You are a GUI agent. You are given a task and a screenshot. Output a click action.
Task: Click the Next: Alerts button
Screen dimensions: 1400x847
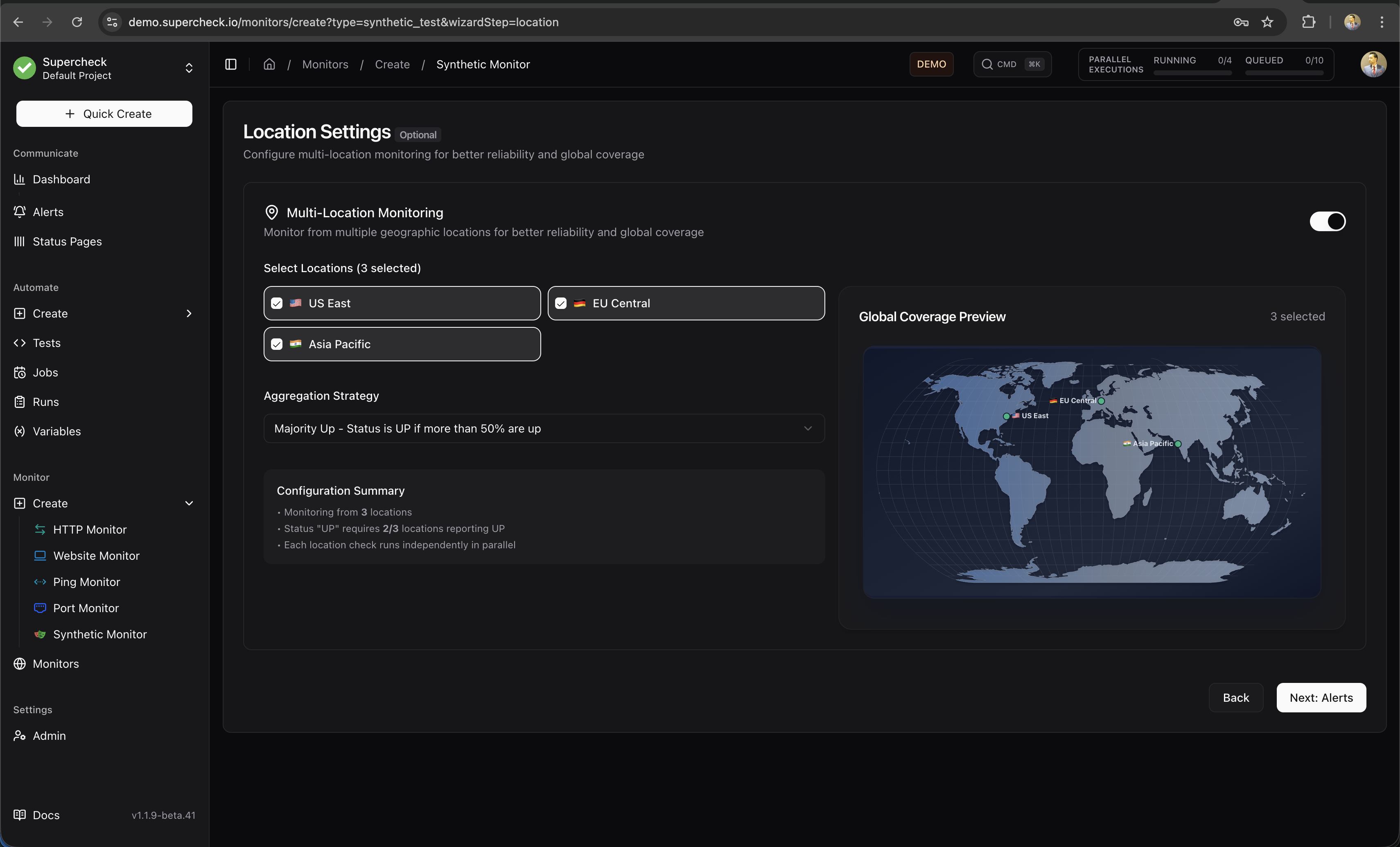pos(1321,698)
